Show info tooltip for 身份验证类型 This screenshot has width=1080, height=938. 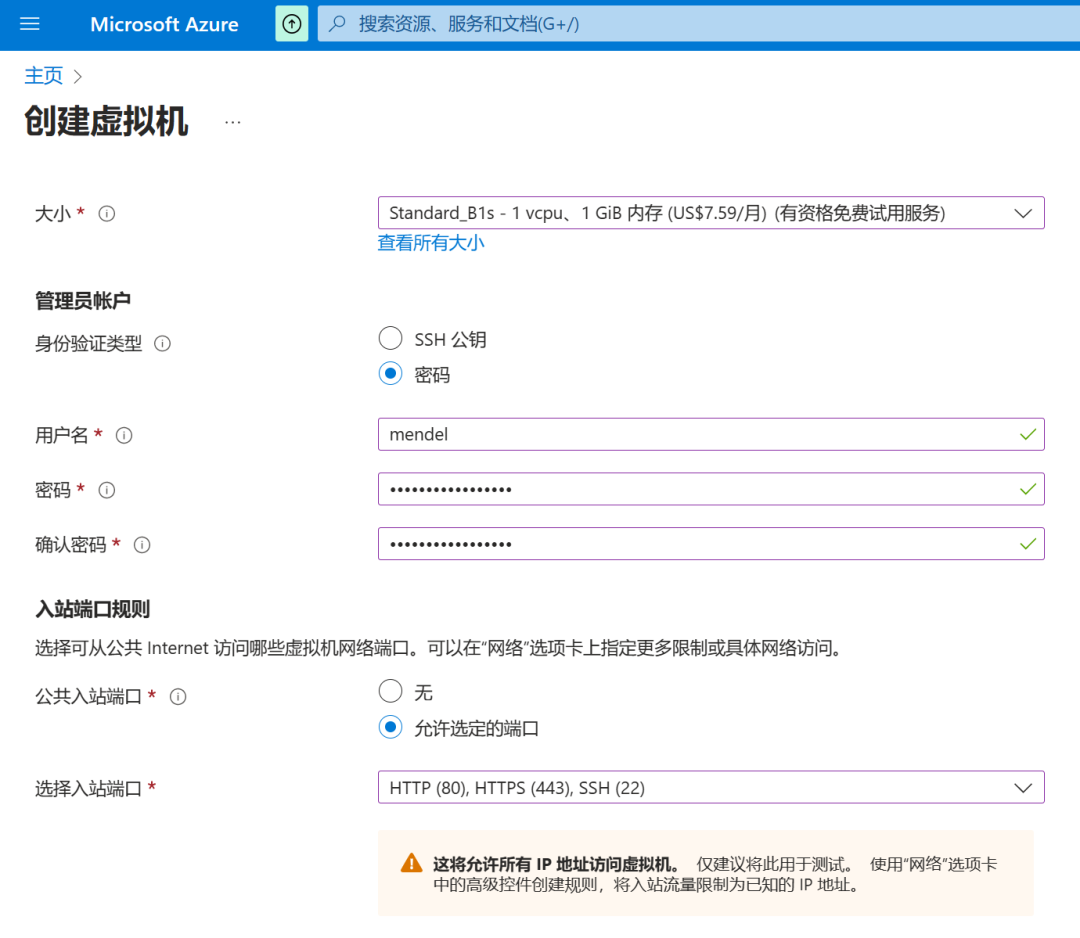[163, 343]
